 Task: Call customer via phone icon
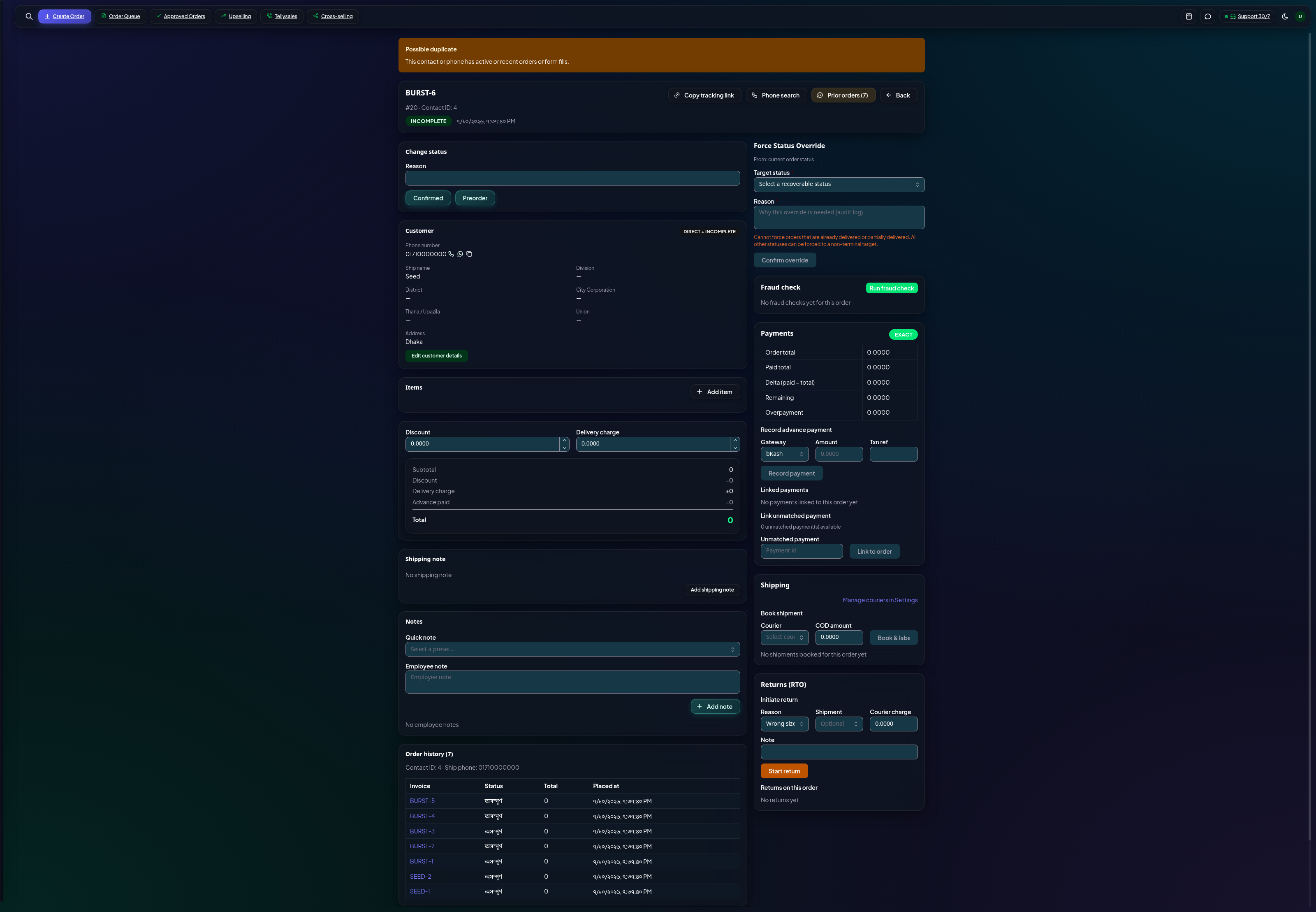(451, 254)
